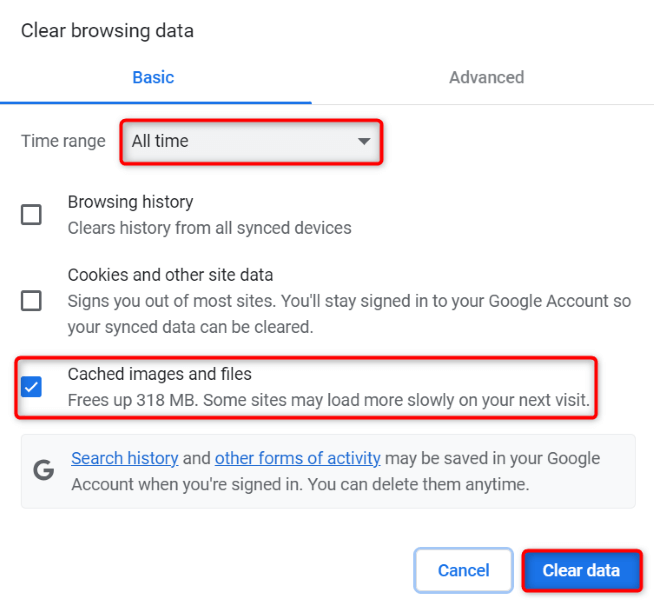Click the Time range dropdown arrow
The image size is (654, 600).
[x=364, y=141]
